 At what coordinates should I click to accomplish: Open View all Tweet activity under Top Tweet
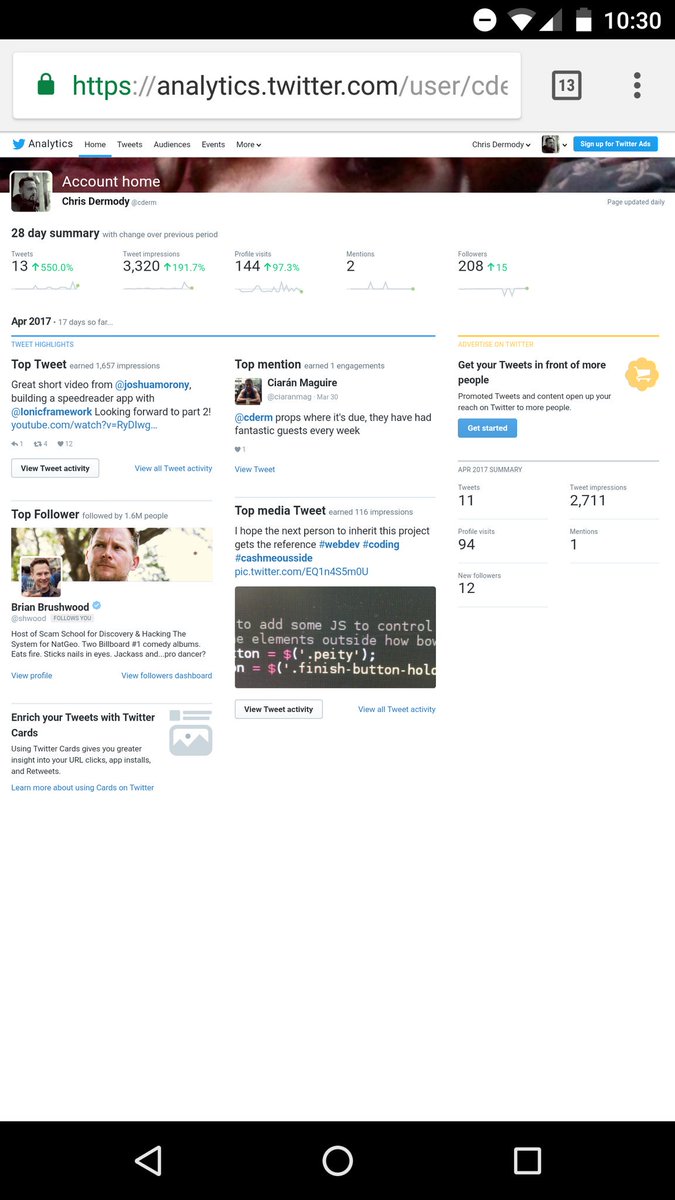click(x=174, y=468)
